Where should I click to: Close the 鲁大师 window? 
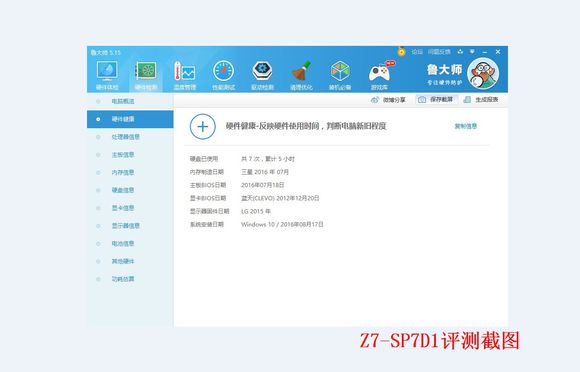point(498,52)
